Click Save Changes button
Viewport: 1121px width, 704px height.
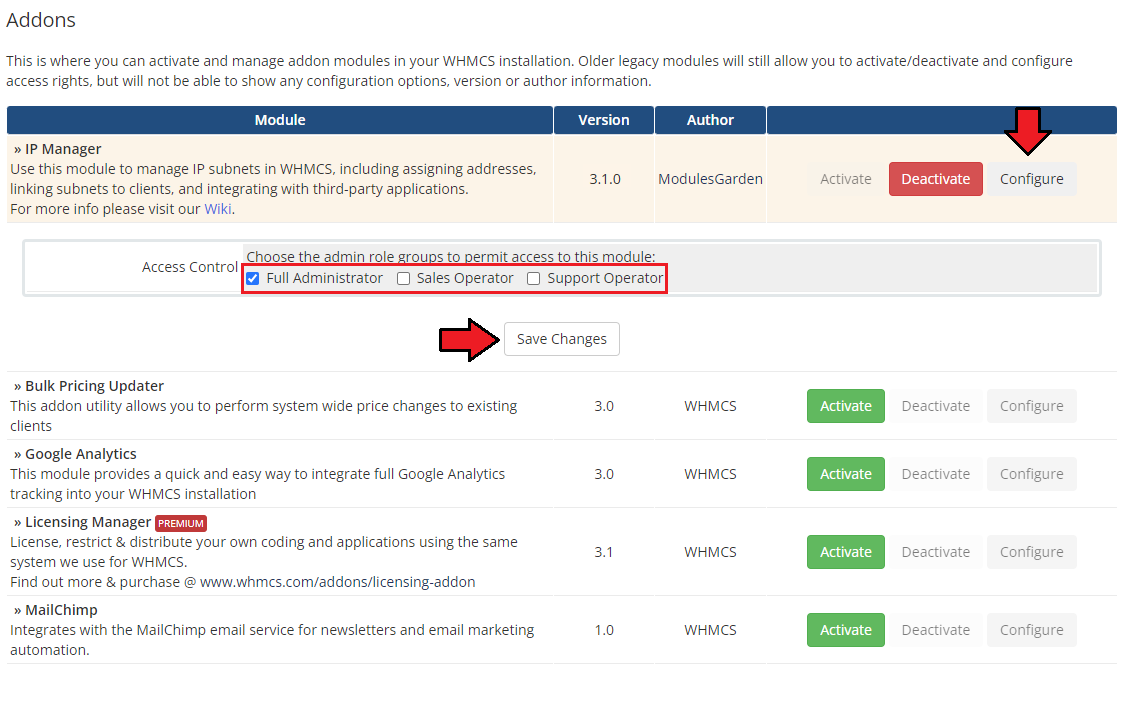[561, 339]
